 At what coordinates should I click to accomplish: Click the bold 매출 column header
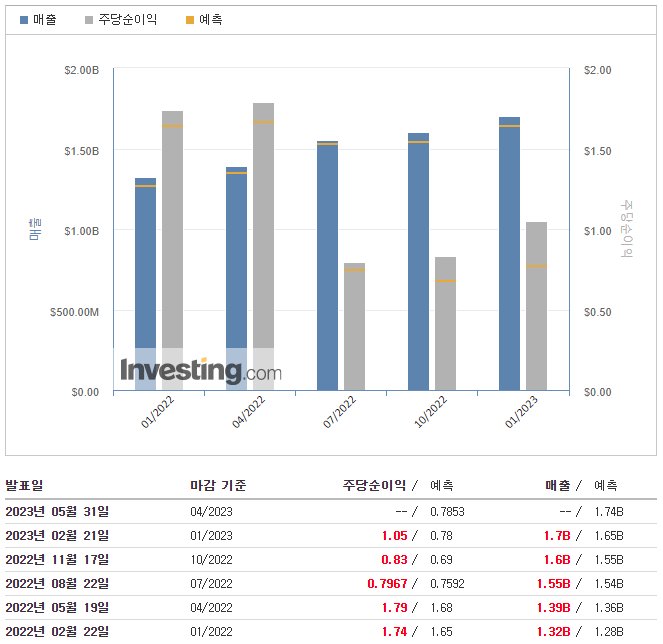558,485
